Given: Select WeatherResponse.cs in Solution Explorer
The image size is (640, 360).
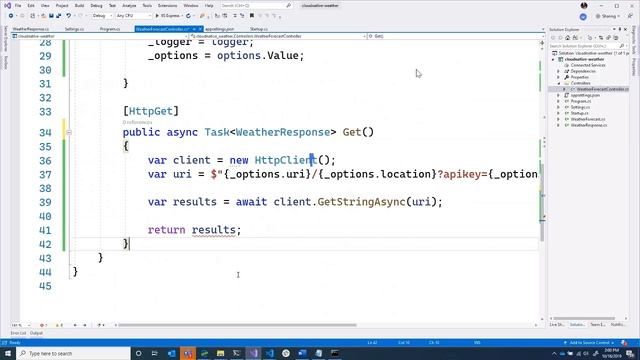Looking at the screenshot, I should tap(589, 125).
